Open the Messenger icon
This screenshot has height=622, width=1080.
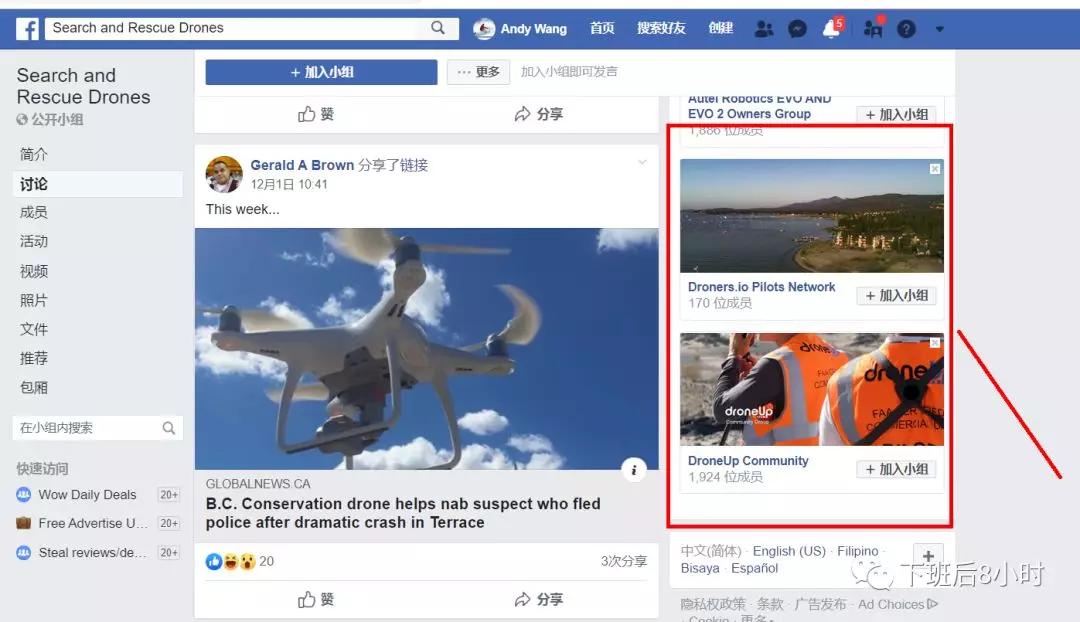[797, 29]
